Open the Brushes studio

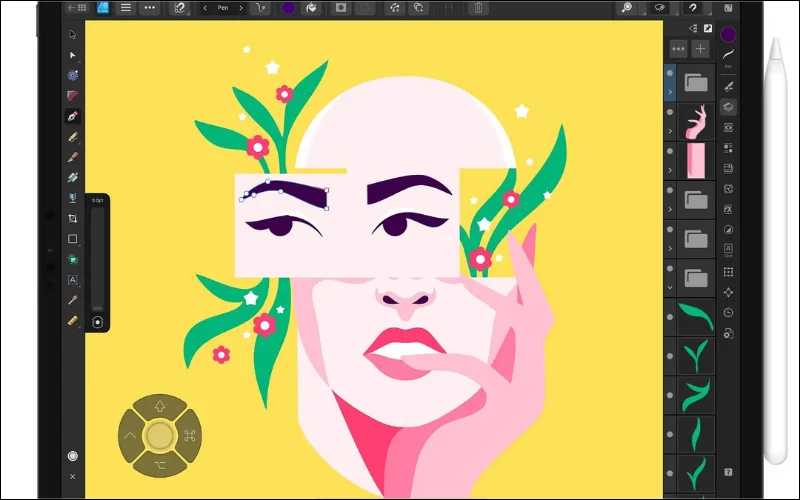coord(728,86)
